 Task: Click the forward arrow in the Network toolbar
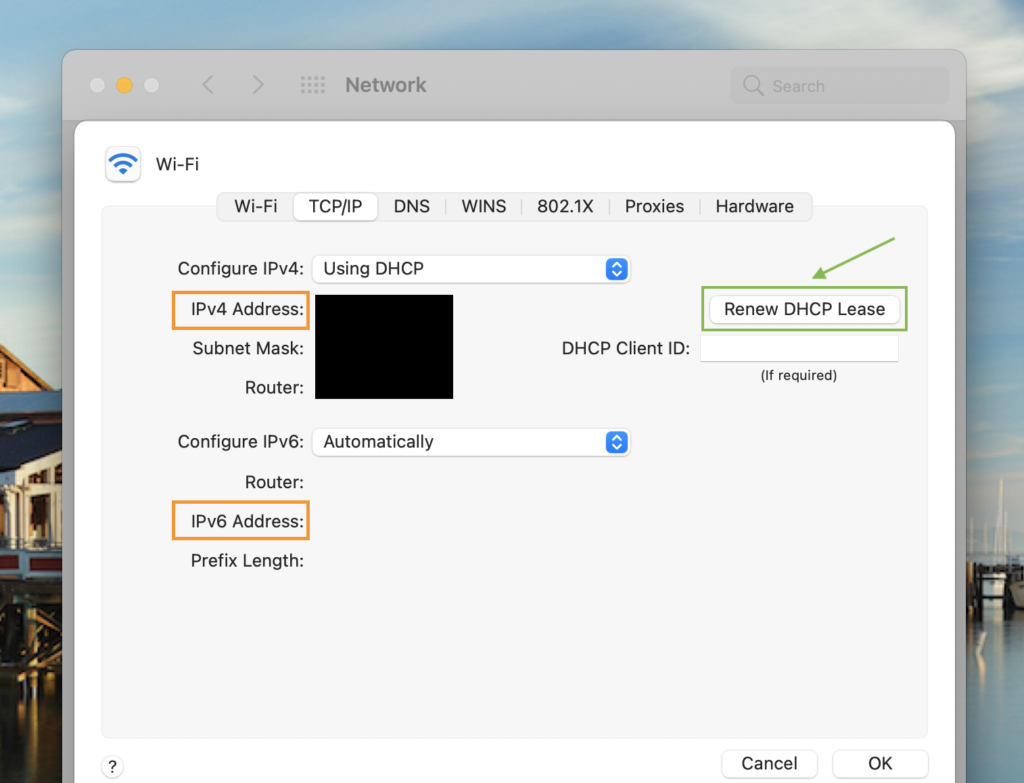click(x=257, y=85)
